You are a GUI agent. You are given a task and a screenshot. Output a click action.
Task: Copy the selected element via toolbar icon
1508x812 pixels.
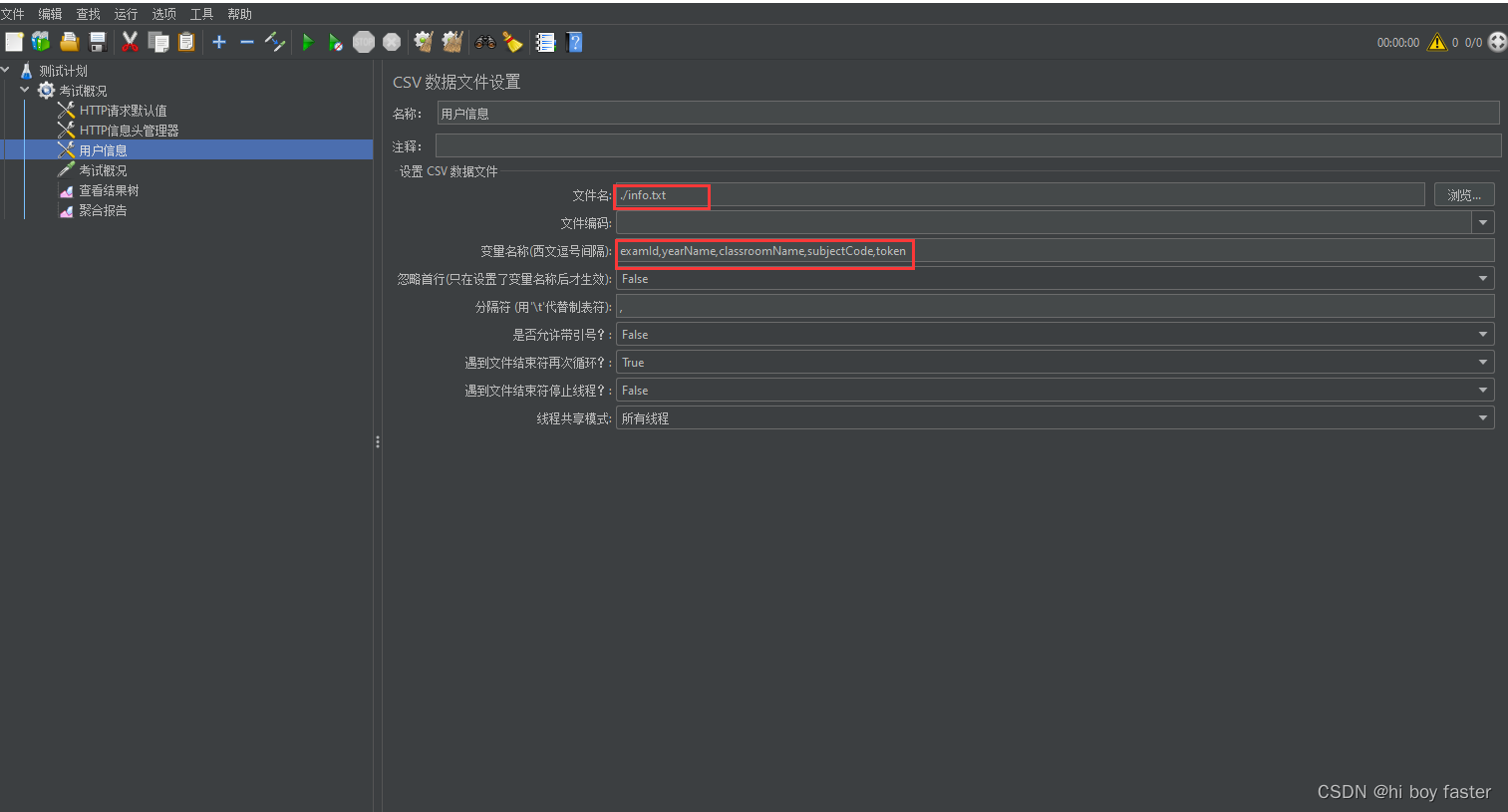(x=157, y=42)
